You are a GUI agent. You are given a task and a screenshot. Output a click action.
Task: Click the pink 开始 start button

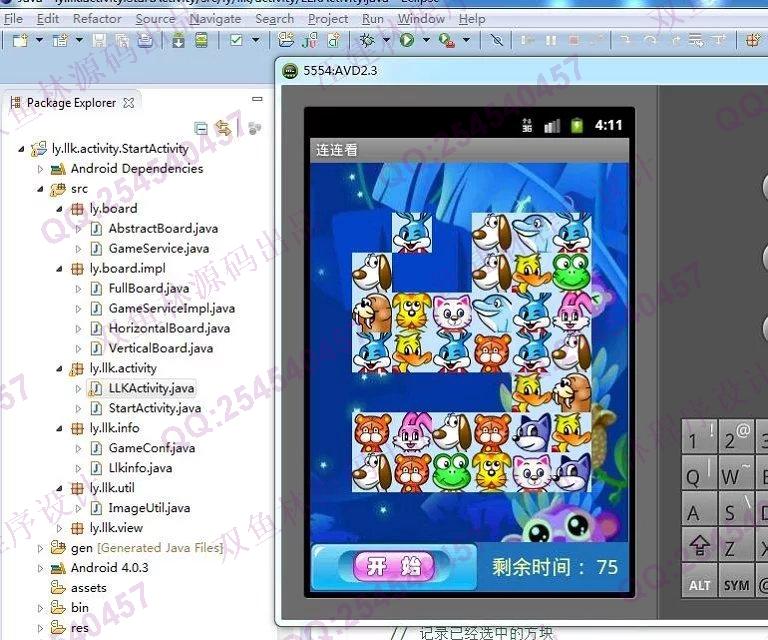click(393, 567)
